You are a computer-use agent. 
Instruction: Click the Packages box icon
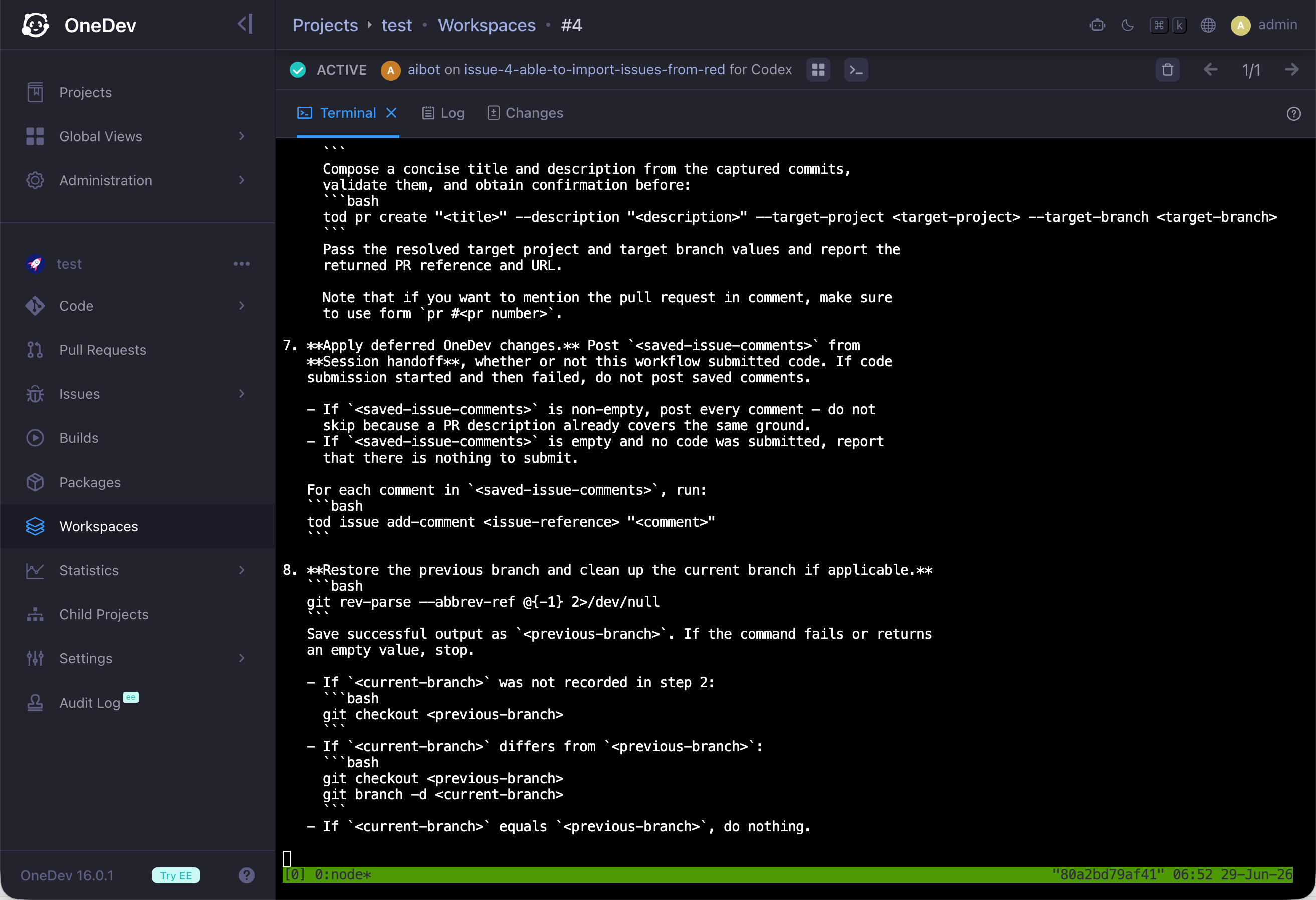coord(35,483)
